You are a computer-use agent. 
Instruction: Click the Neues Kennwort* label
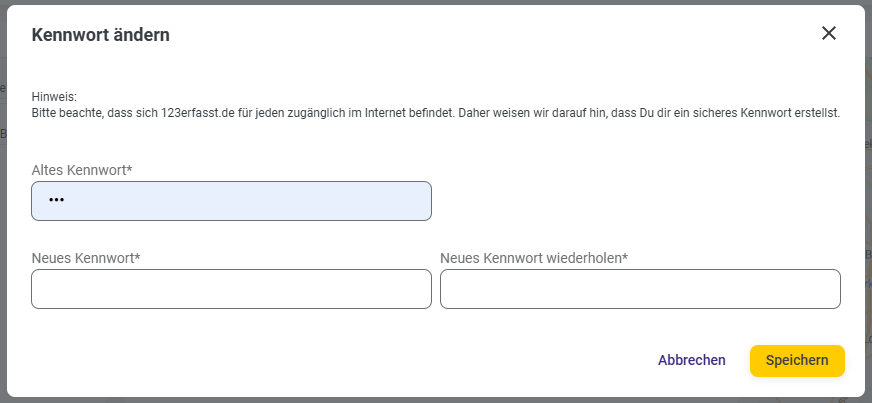click(86, 258)
